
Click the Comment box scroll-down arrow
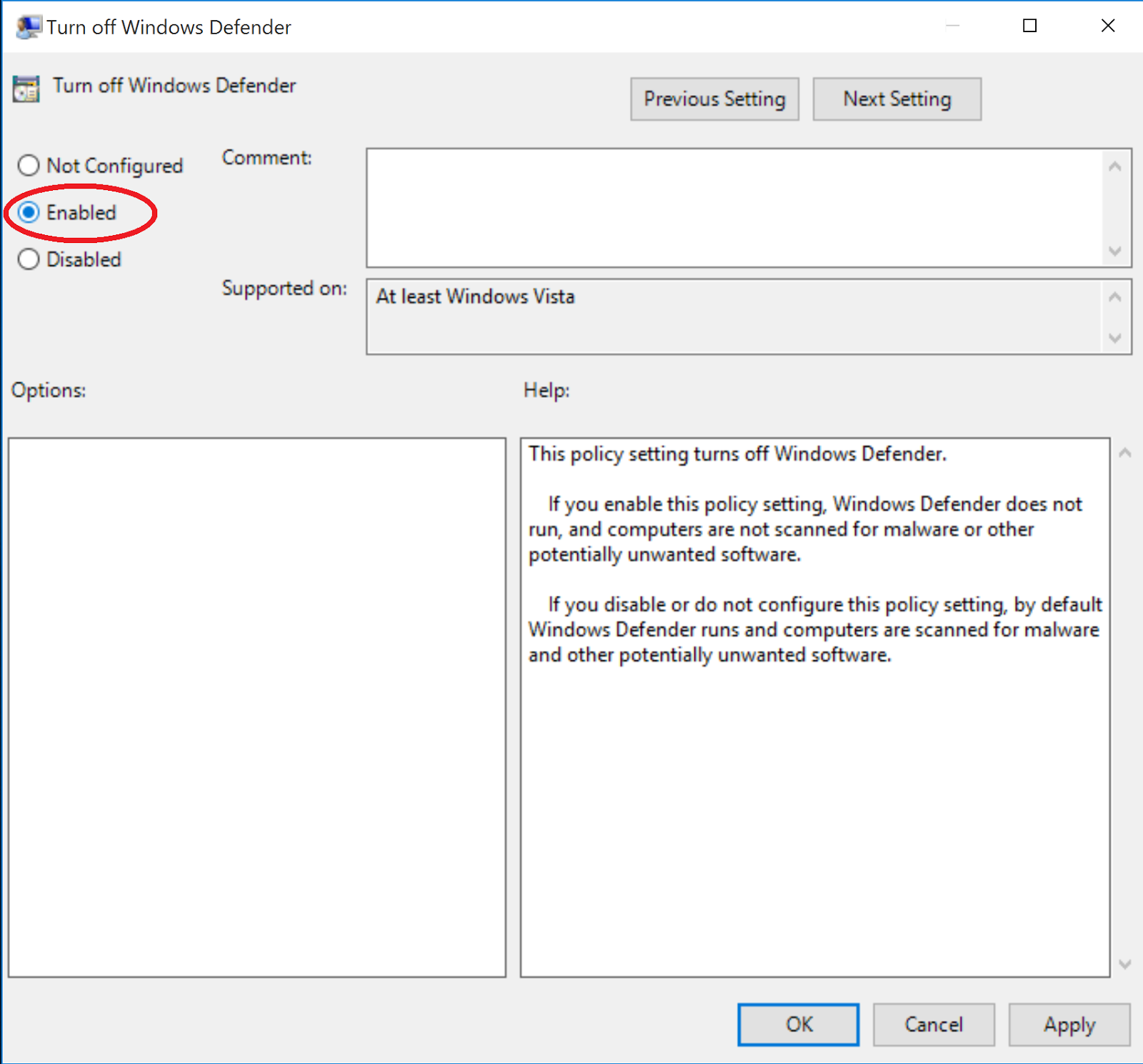pos(1116,252)
